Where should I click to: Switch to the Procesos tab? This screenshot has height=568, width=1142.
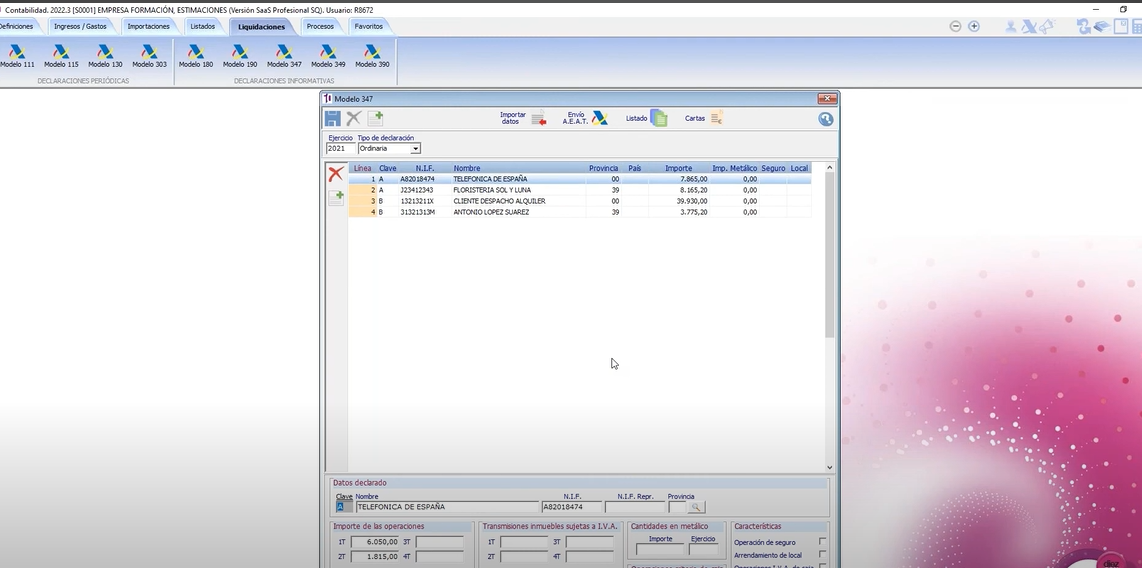pos(320,26)
